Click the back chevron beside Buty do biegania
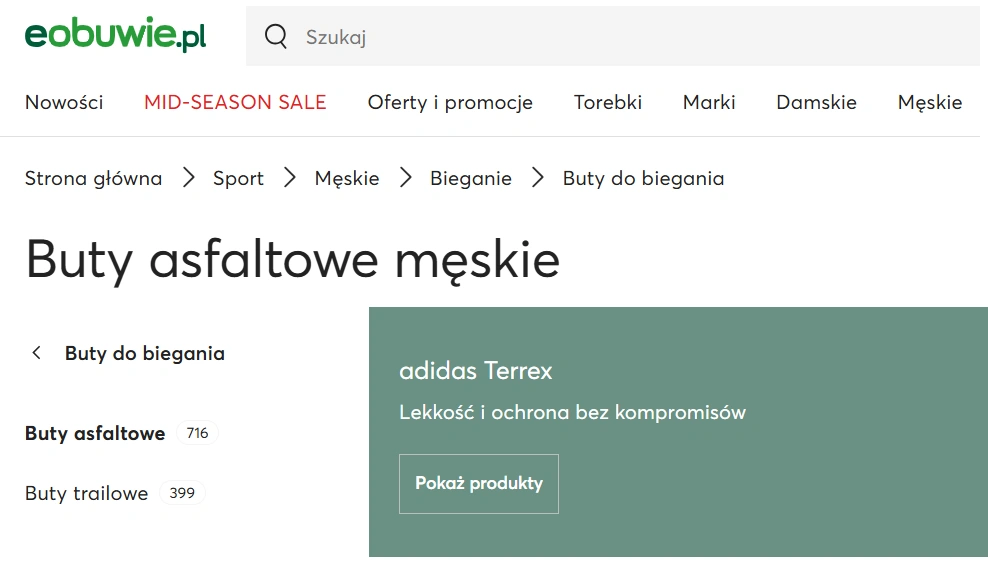Screen dimensions: 988x582 (36, 353)
